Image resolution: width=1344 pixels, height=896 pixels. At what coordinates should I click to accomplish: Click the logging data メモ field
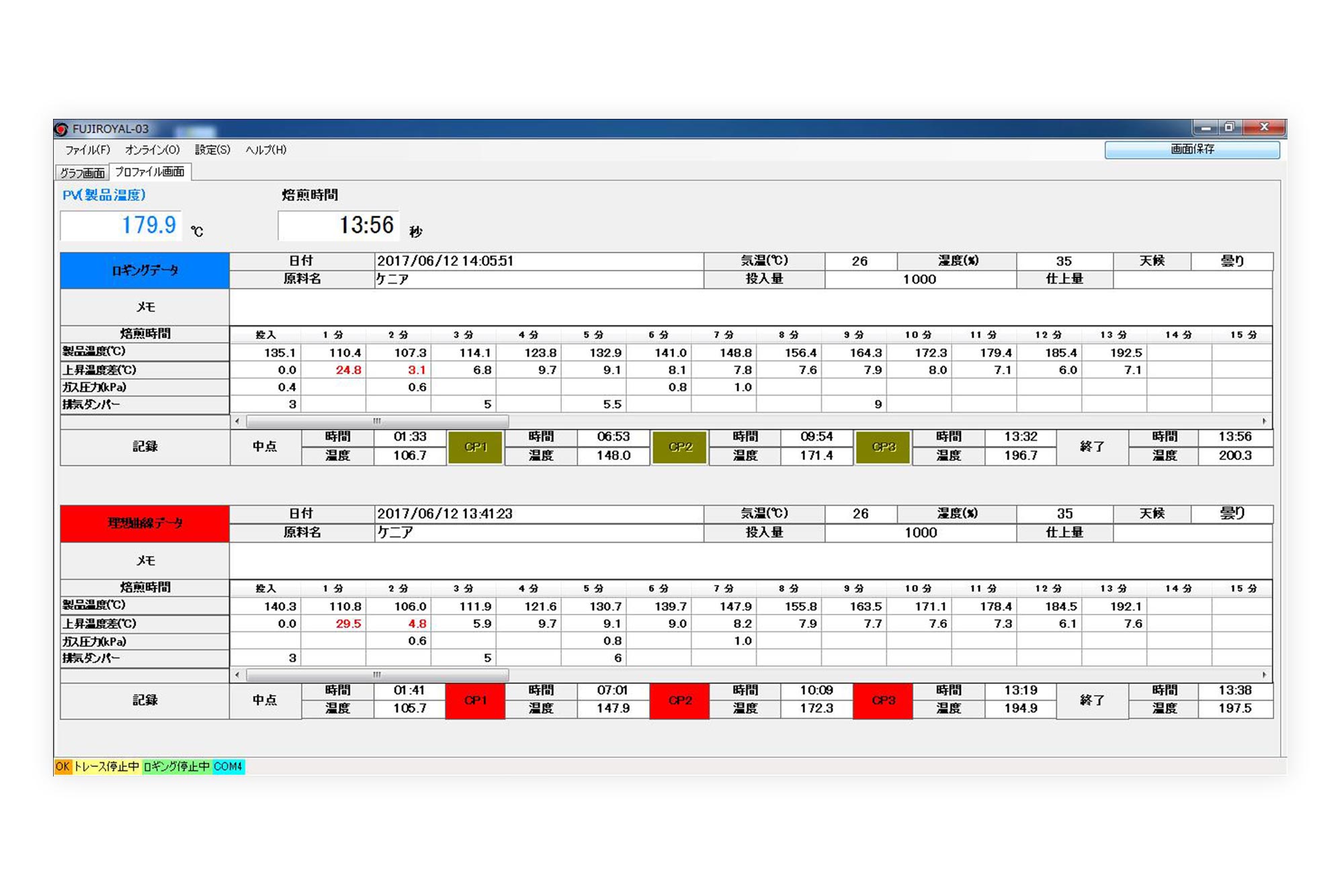751,308
